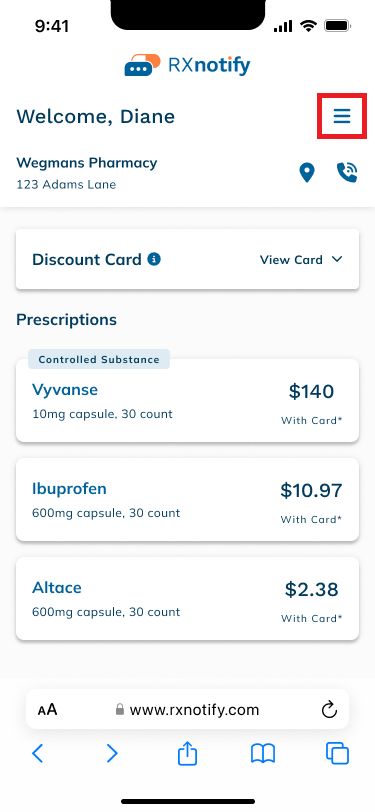Open the hamburger menu
This screenshot has width=375, height=812.
[x=342, y=116]
